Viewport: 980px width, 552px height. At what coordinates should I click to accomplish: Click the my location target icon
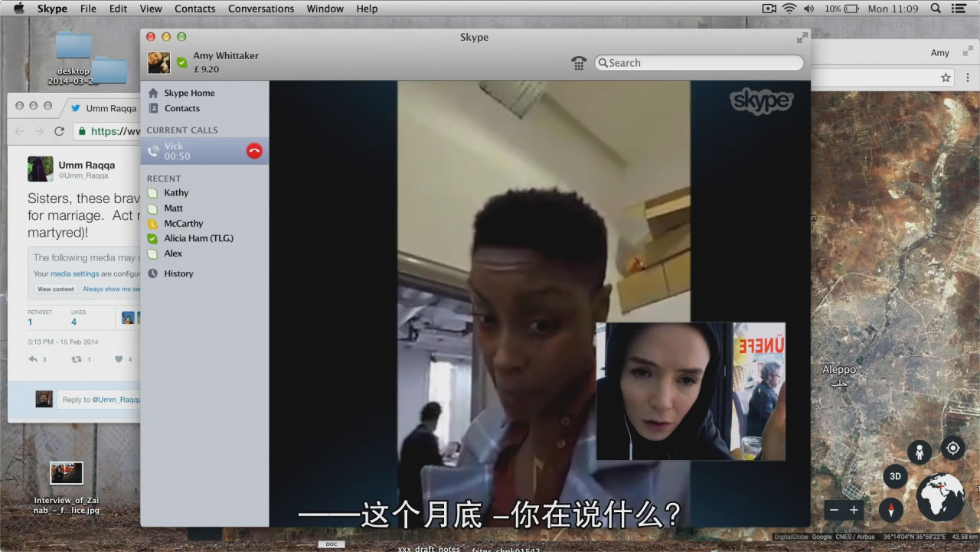[x=953, y=448]
